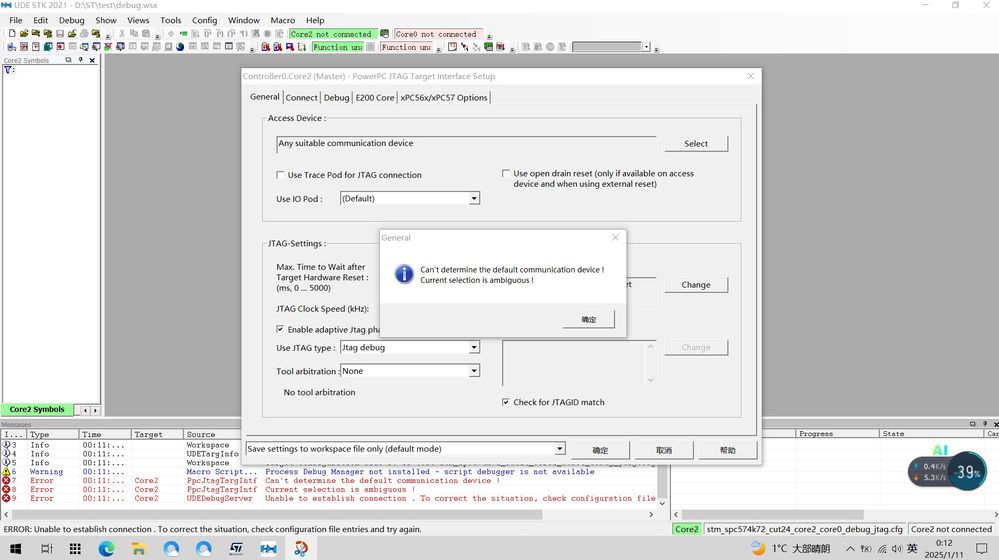The width and height of the screenshot is (999, 560).
Task: Open the Macro menu
Action: point(283,20)
